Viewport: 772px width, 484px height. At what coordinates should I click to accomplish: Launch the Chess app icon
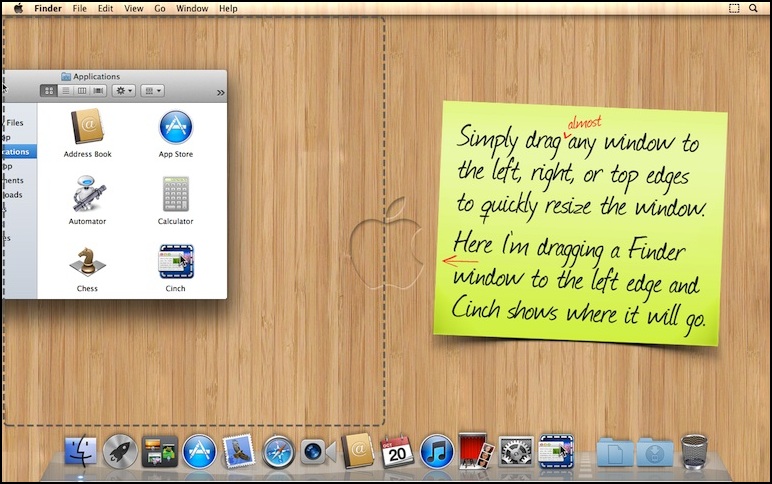[88, 262]
